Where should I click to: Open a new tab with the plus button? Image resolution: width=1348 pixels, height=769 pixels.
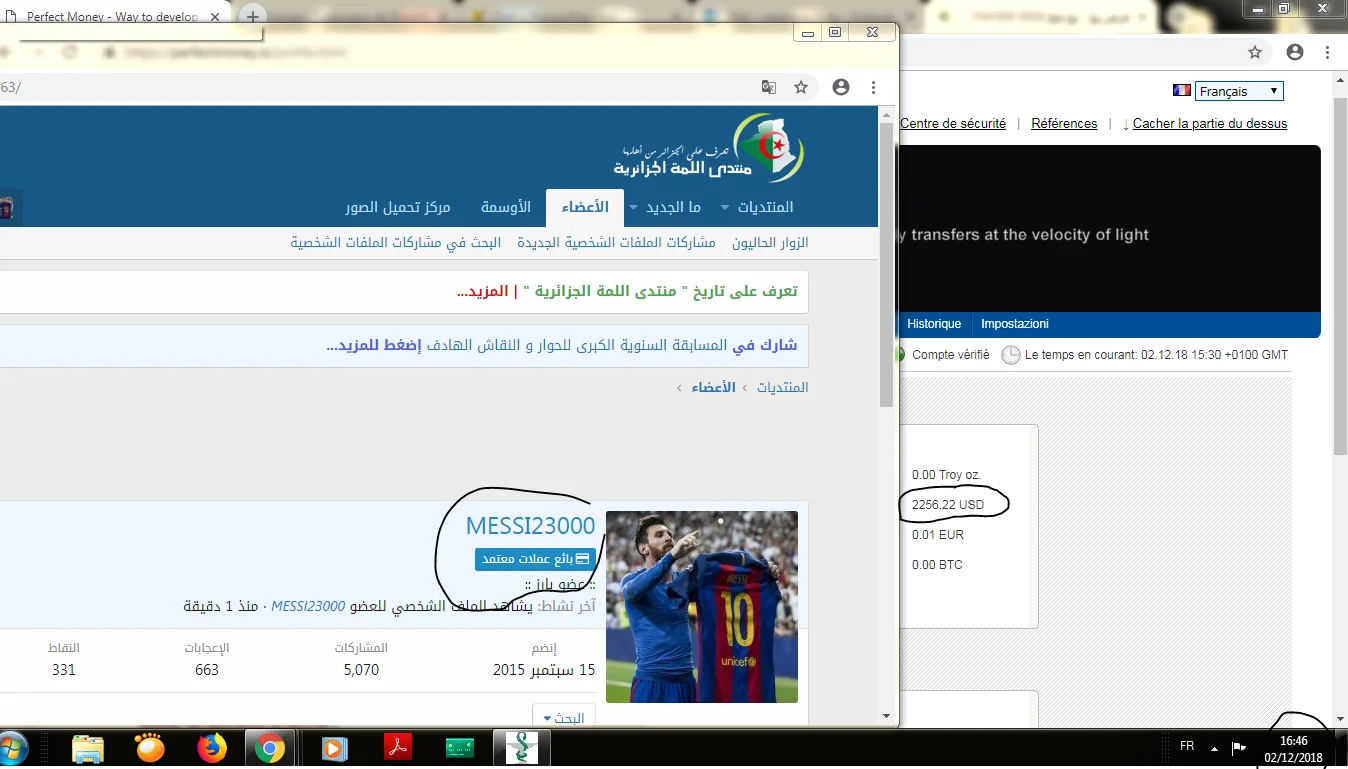(x=254, y=17)
